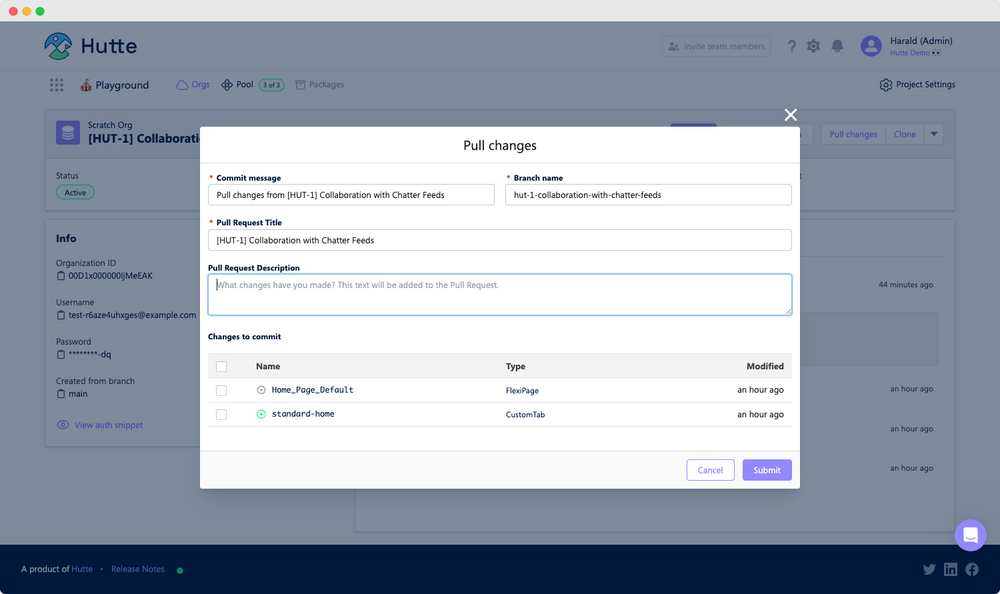Click inside the Pull Request Description field

[x=498, y=294]
